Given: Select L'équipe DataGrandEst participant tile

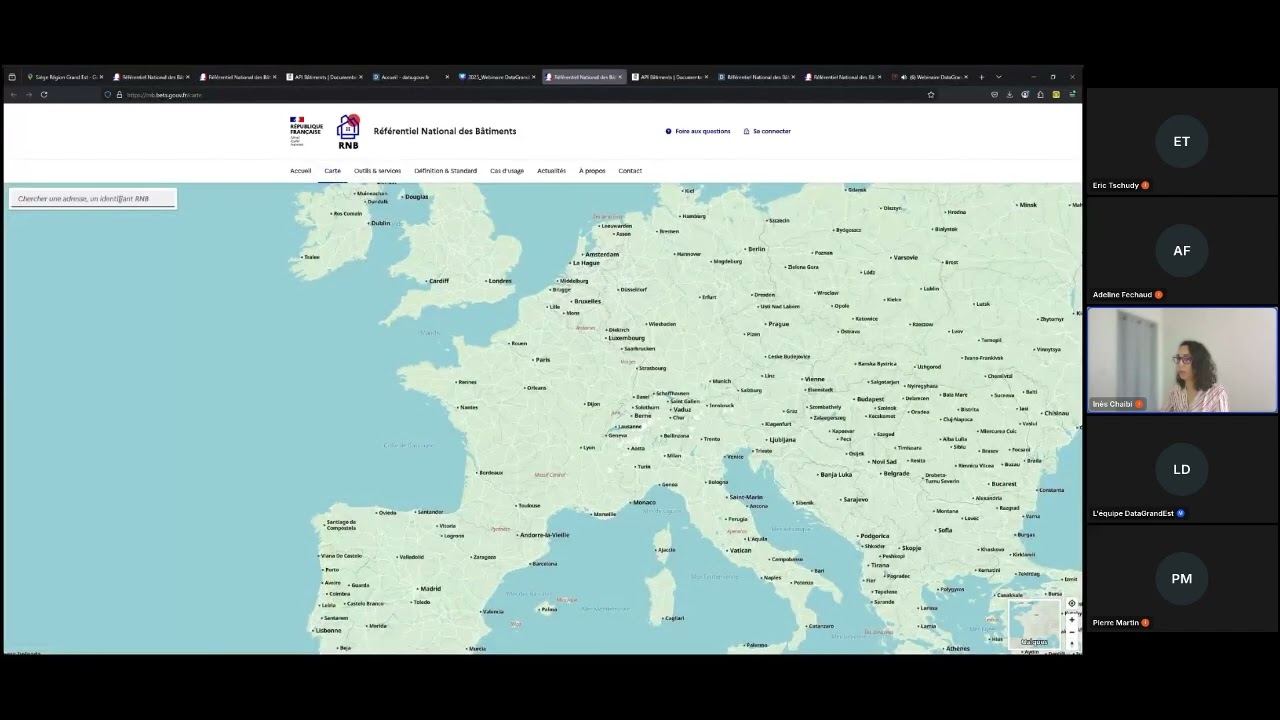Looking at the screenshot, I should [x=1182, y=470].
